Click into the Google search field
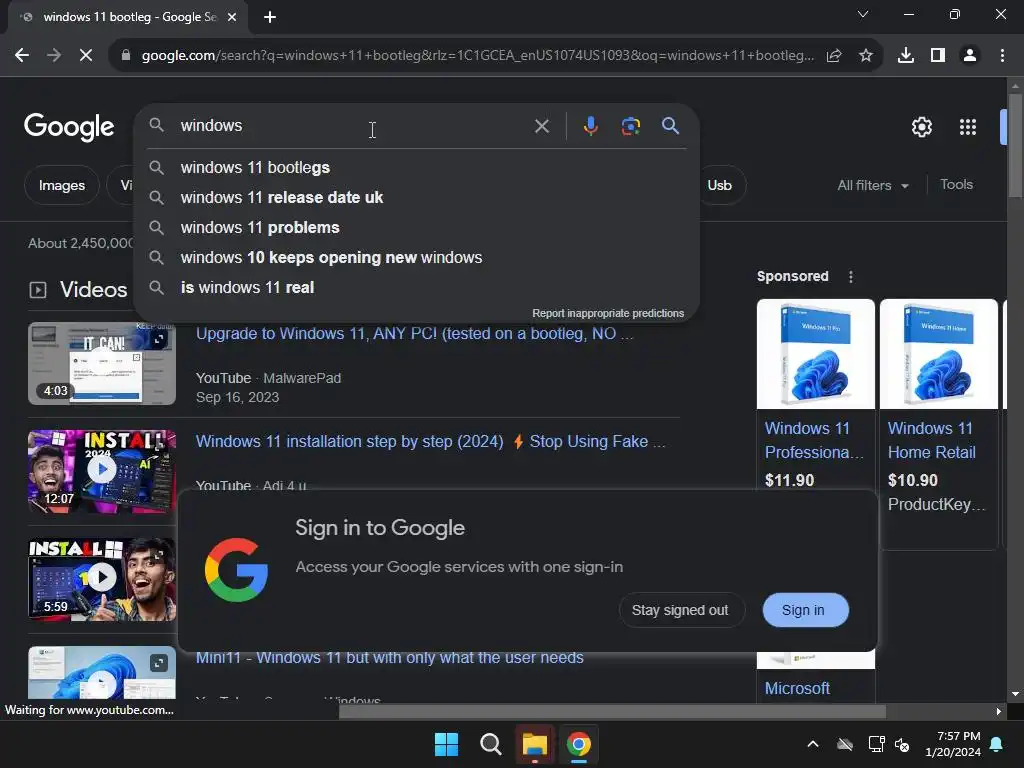 353,126
